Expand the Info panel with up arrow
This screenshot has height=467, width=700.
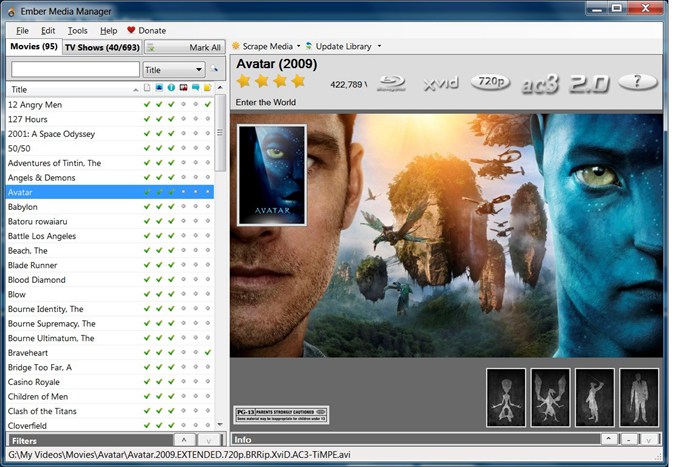[x=609, y=439]
